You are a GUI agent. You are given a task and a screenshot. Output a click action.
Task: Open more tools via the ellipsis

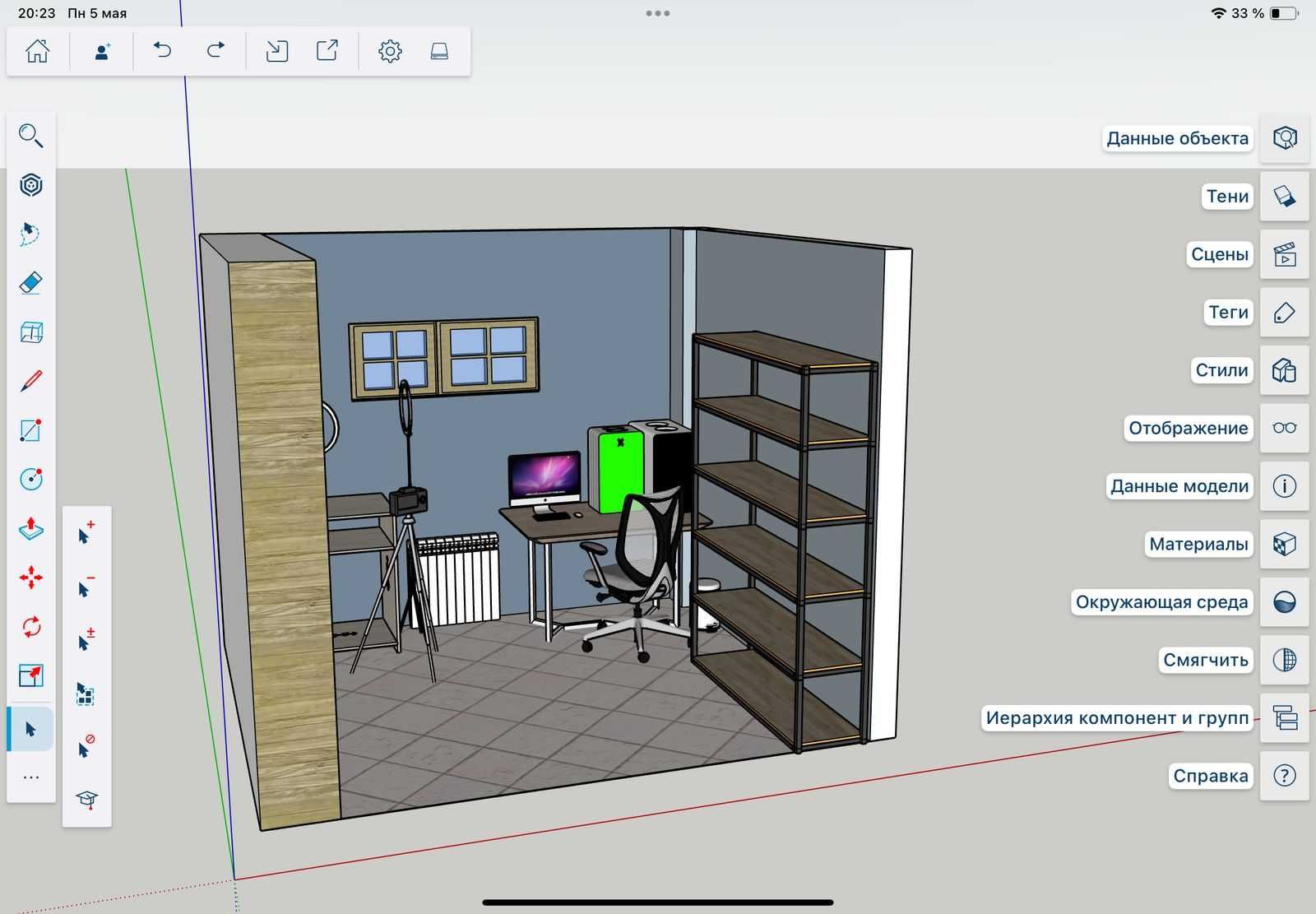coord(31,777)
